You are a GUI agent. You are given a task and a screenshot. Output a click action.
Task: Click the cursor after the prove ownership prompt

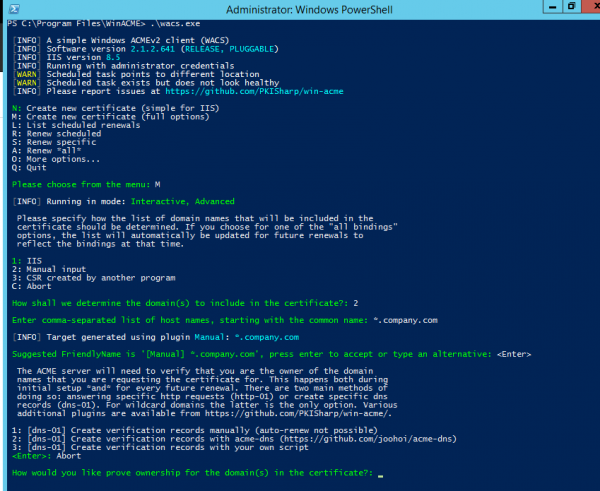click(x=380, y=473)
